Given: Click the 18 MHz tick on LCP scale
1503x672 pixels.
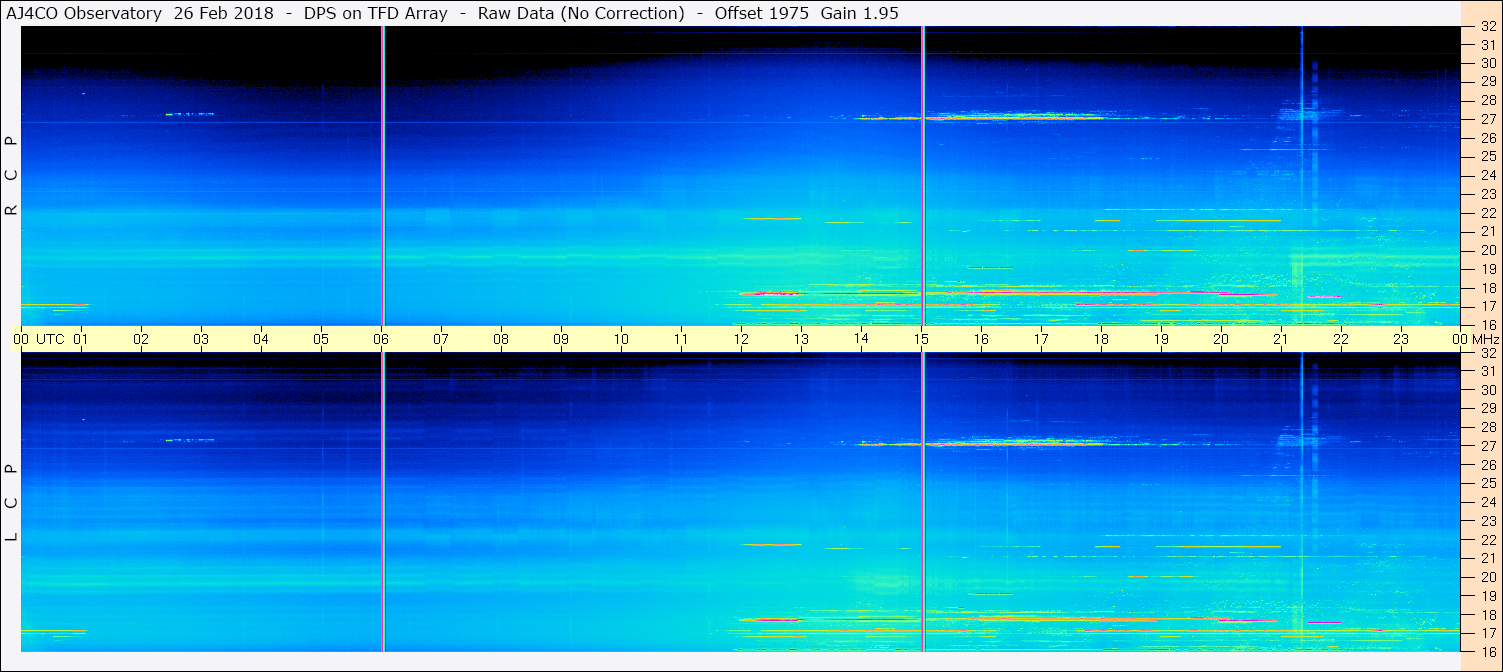Looking at the screenshot, I should pos(1487,615).
